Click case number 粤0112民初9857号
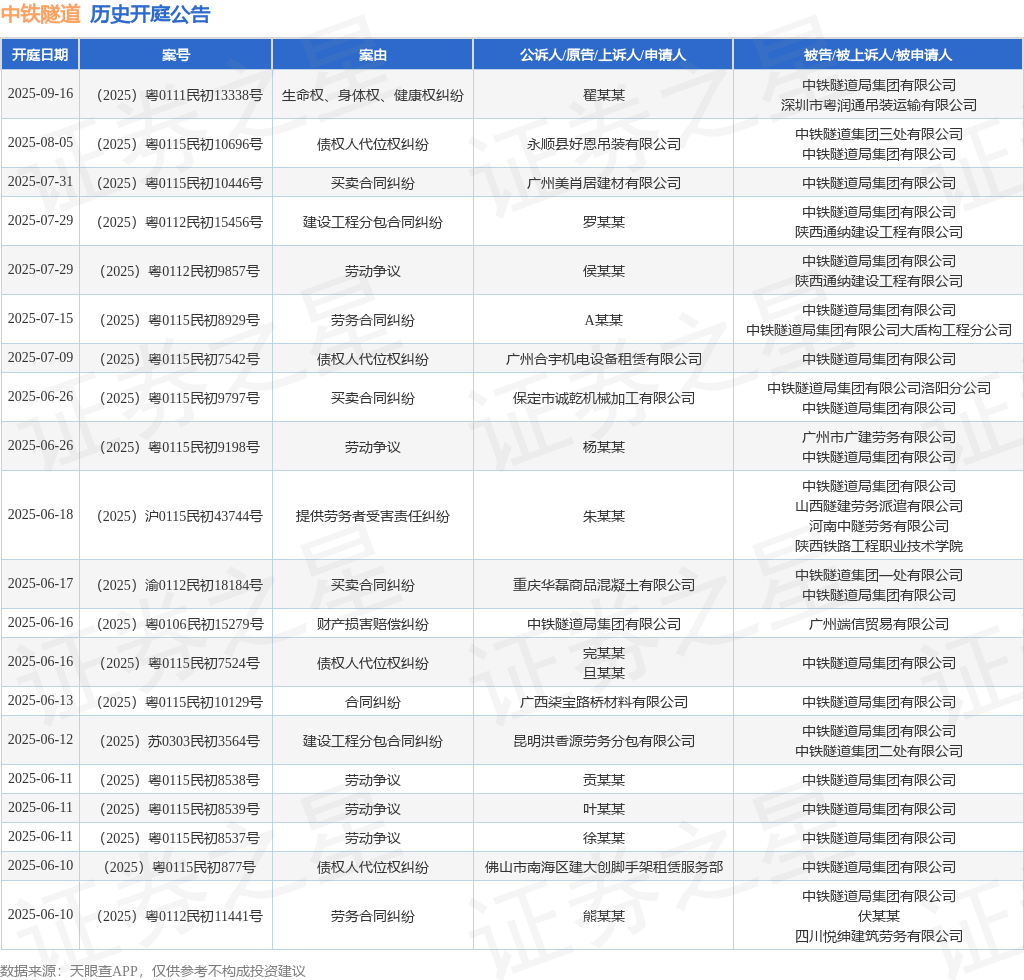Image resolution: width=1024 pixels, height=980 pixels. [x=180, y=271]
